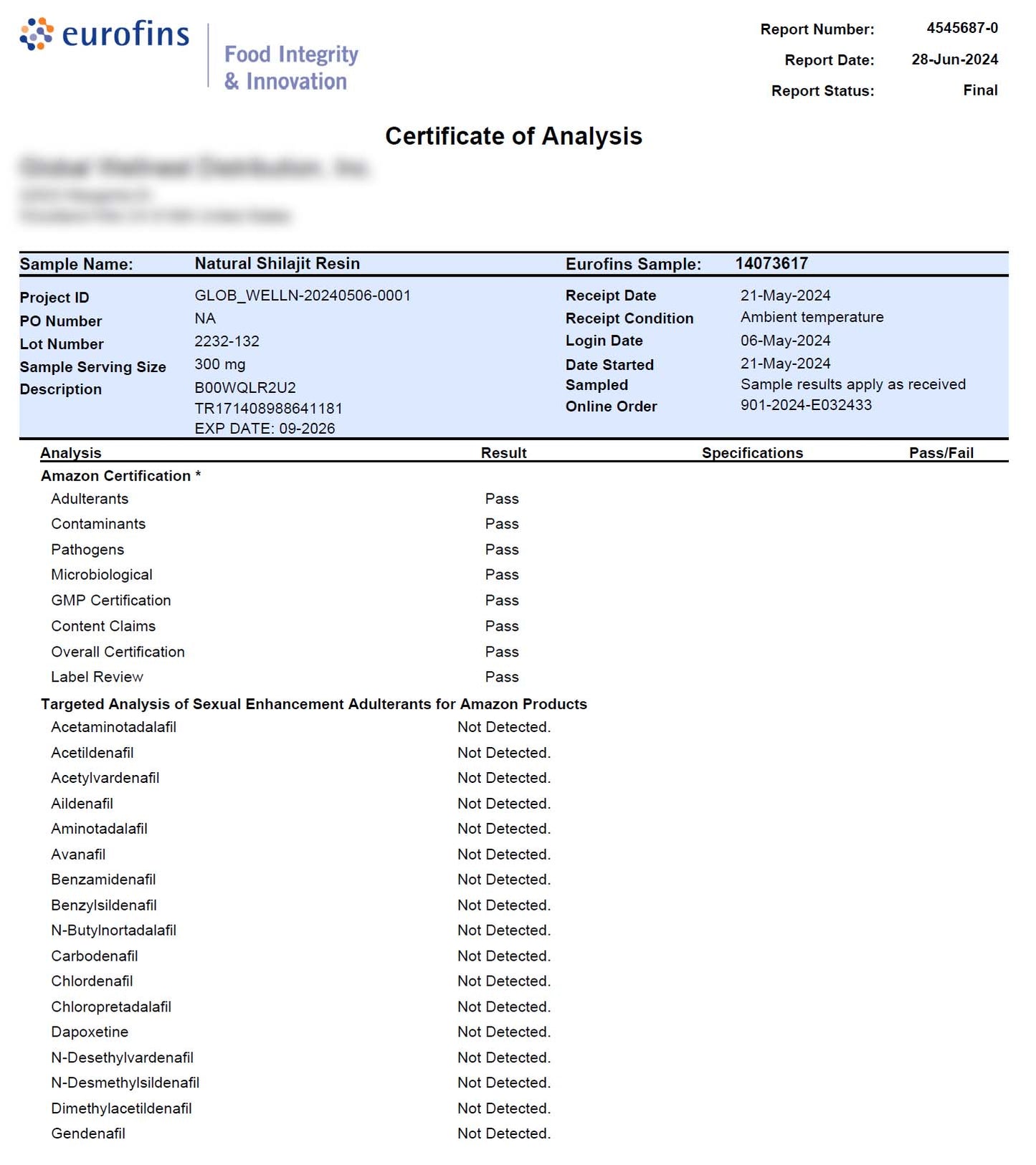Select the sample name Natural Shilajit Resin
The image size is (1036, 1165).
click(277, 263)
